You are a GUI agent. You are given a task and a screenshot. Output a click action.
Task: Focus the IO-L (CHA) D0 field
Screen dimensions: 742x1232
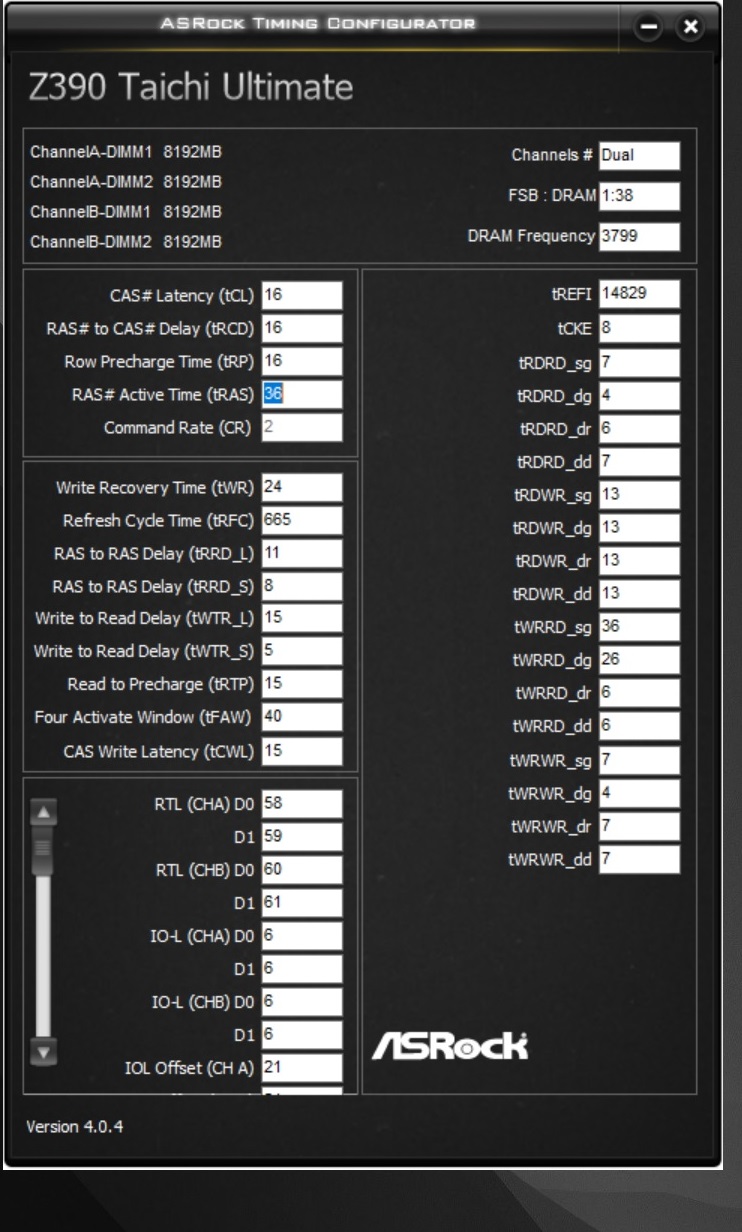click(302, 936)
